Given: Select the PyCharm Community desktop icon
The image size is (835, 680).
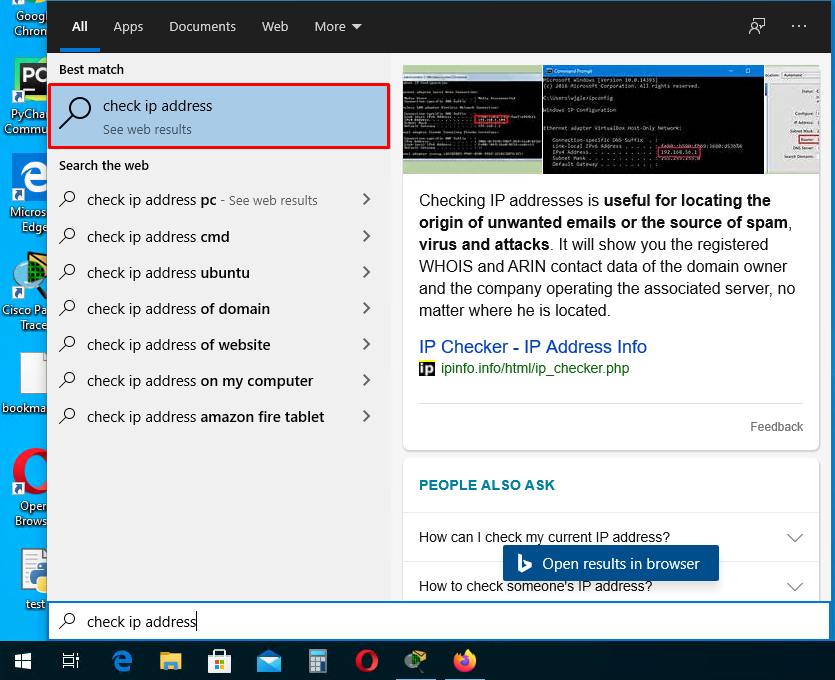Looking at the screenshot, I should pyautogui.click(x=24, y=97).
